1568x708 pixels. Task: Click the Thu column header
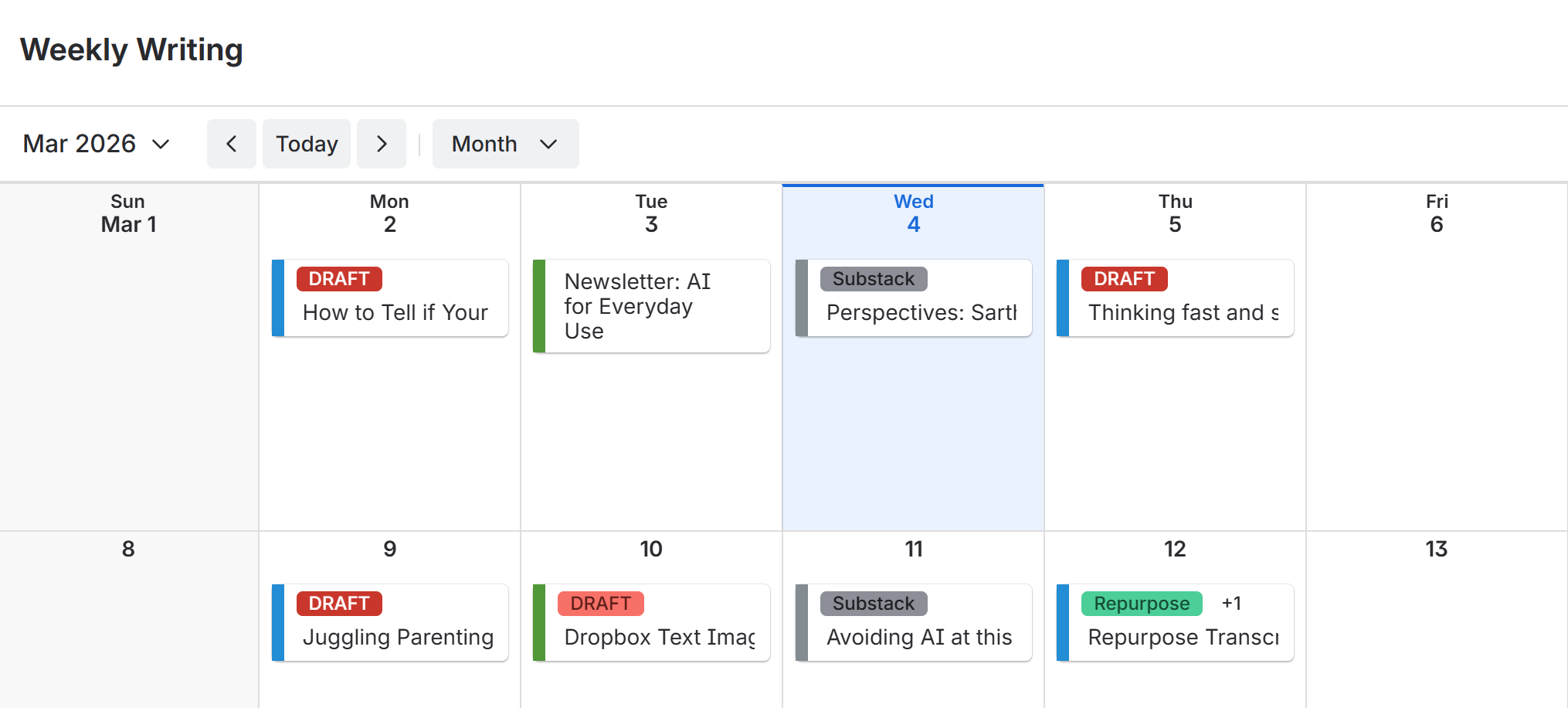[x=1175, y=213]
